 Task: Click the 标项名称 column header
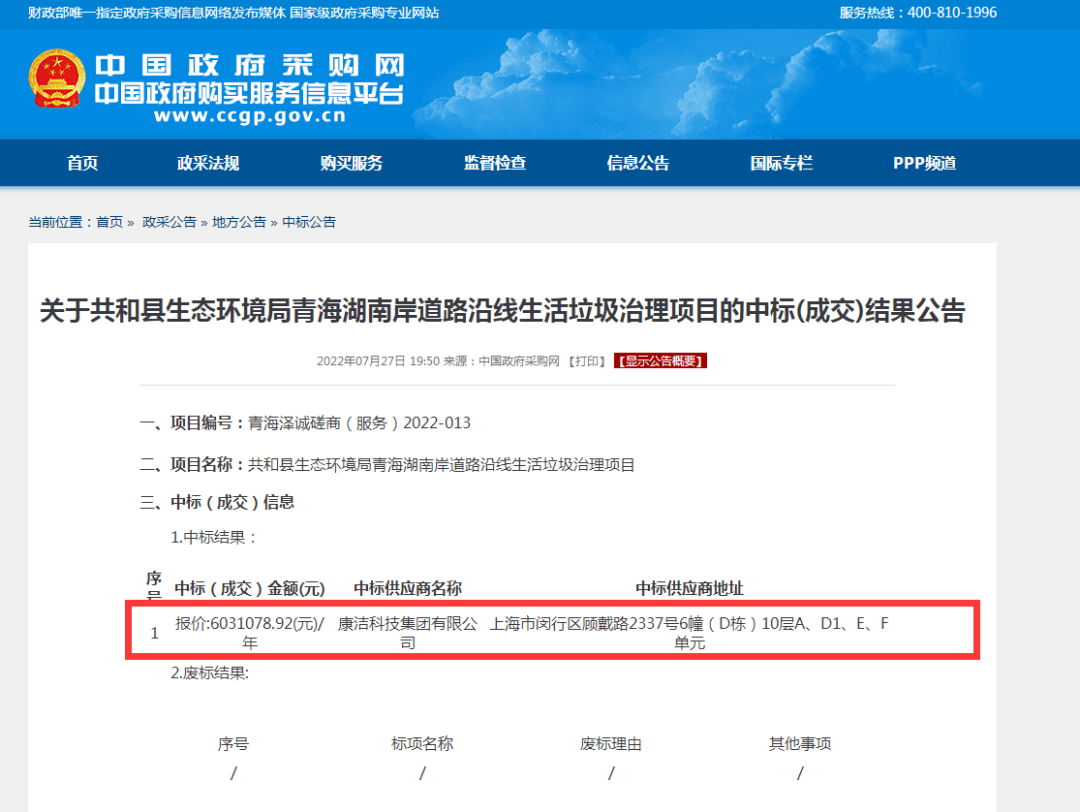(422, 744)
